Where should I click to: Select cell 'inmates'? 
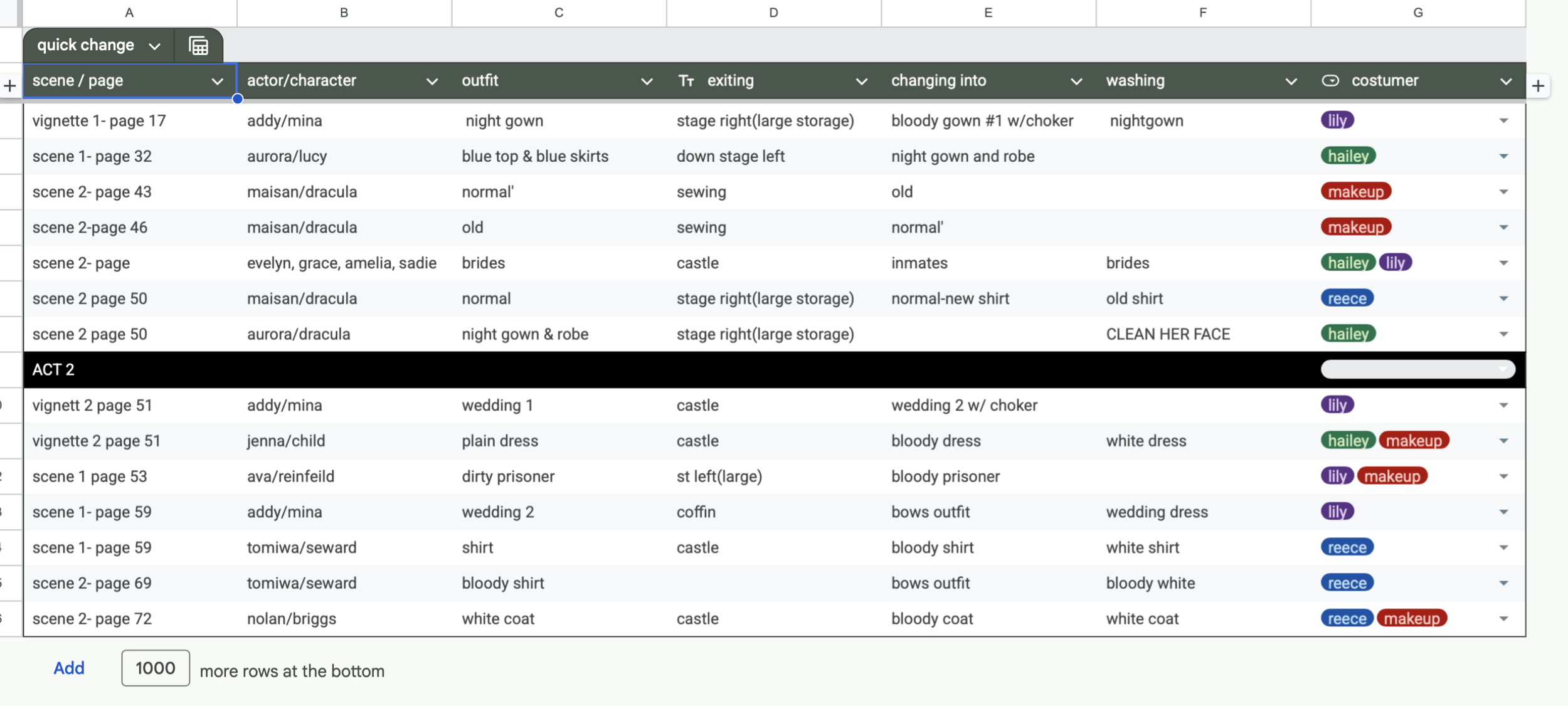click(x=988, y=263)
